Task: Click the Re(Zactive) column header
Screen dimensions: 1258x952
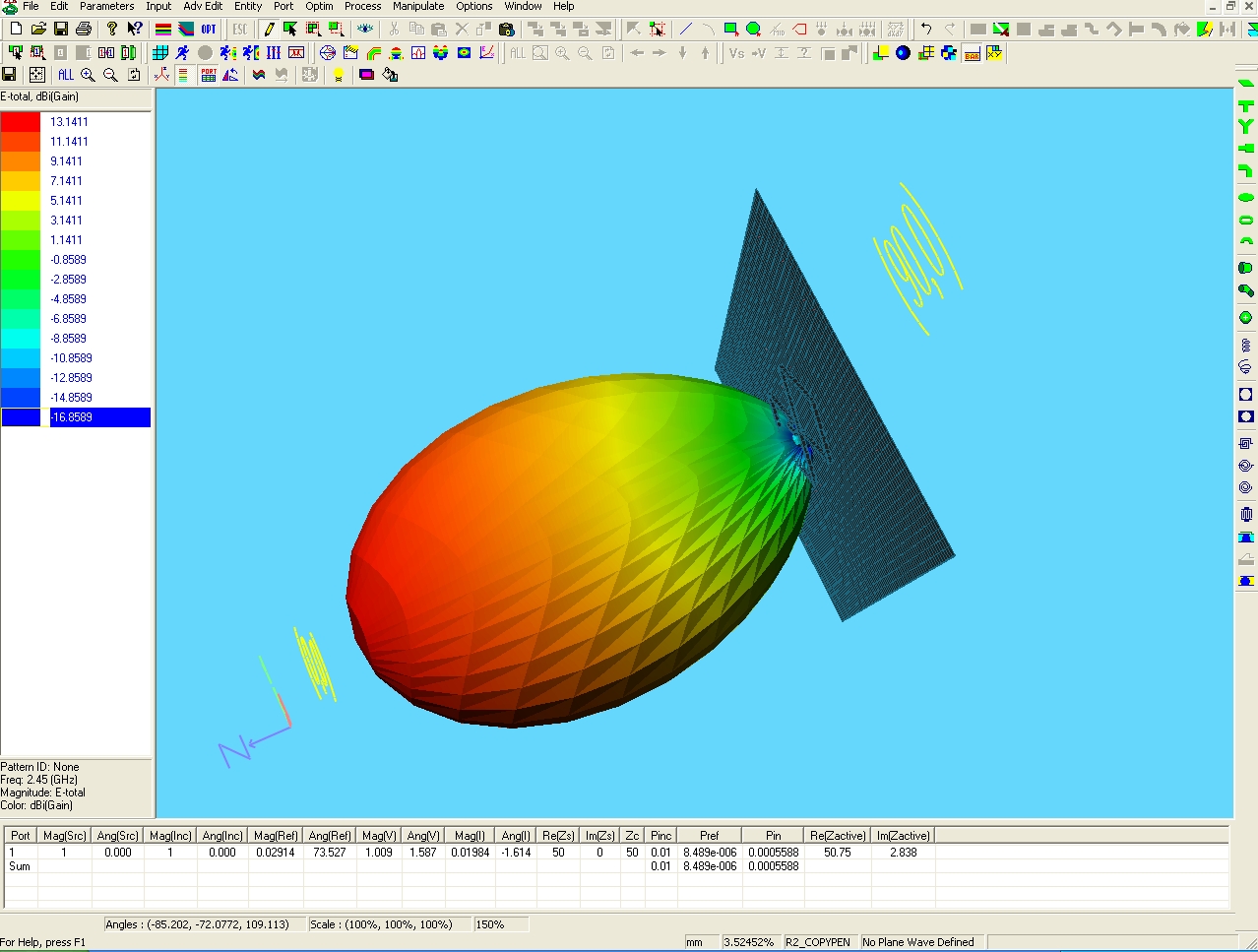Action: [837, 836]
